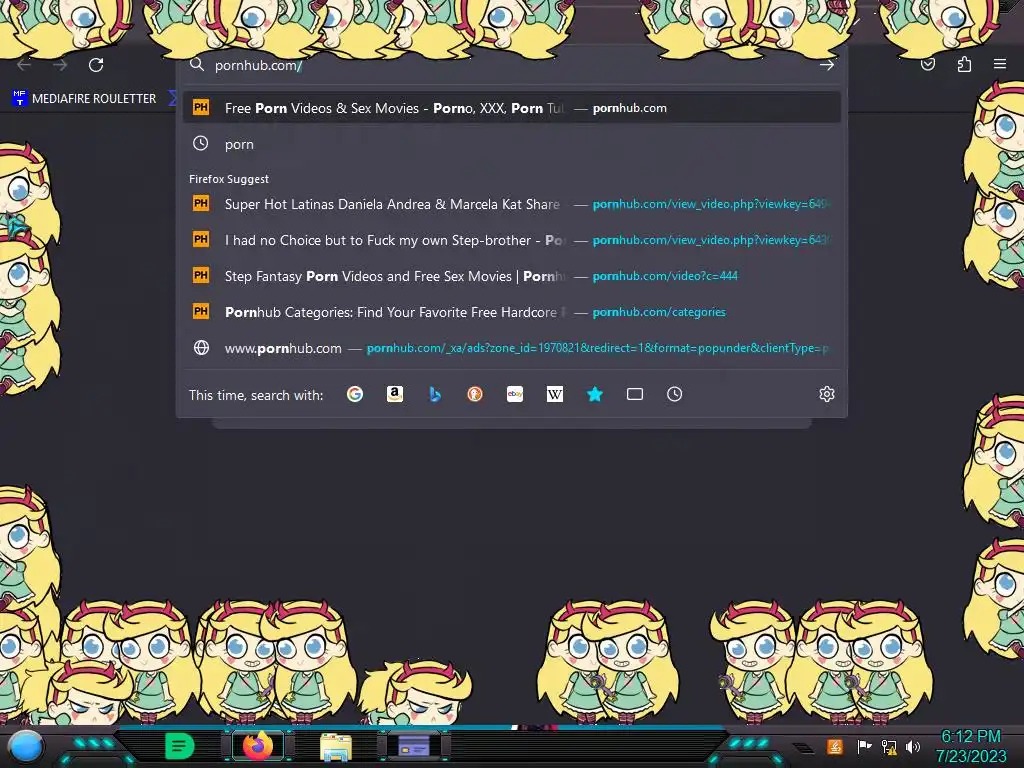
Task: Search in open Tabs using the tab icon
Action: (x=635, y=394)
